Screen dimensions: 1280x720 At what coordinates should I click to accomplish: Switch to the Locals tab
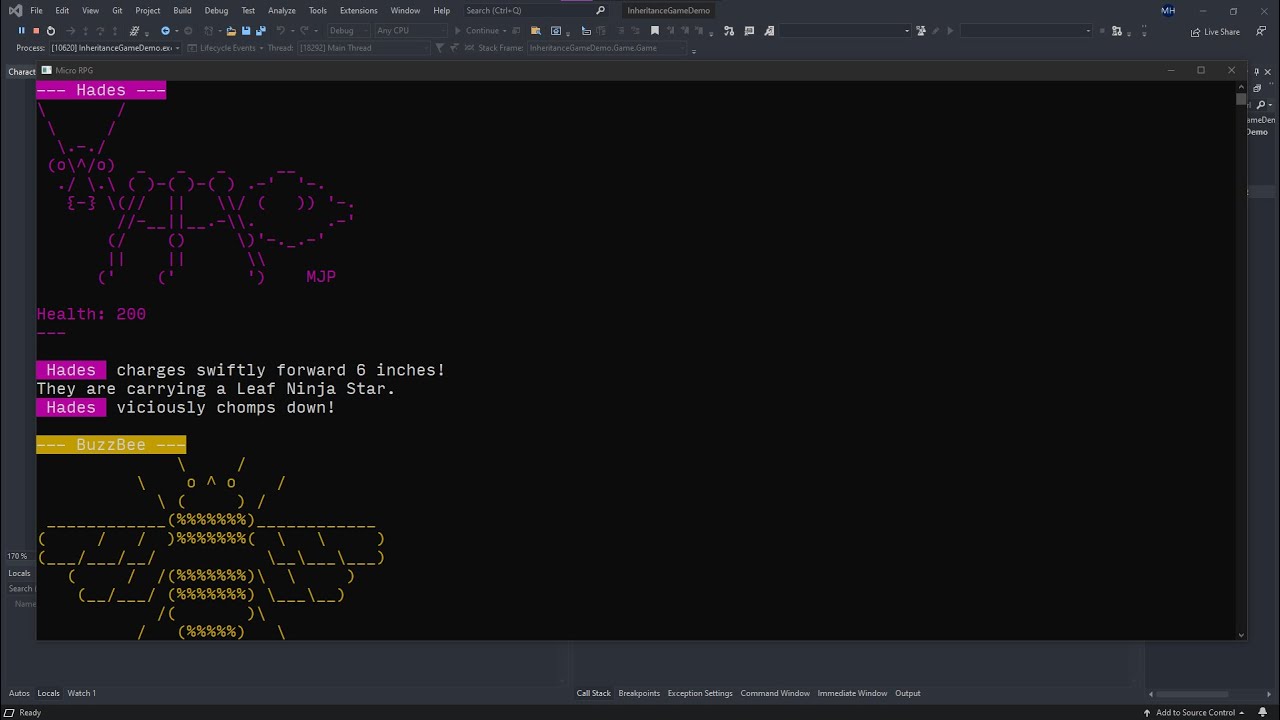(x=48, y=693)
